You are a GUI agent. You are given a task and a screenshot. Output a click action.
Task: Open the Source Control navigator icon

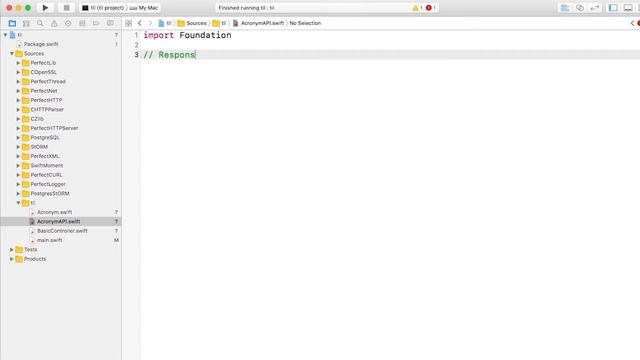pos(26,23)
